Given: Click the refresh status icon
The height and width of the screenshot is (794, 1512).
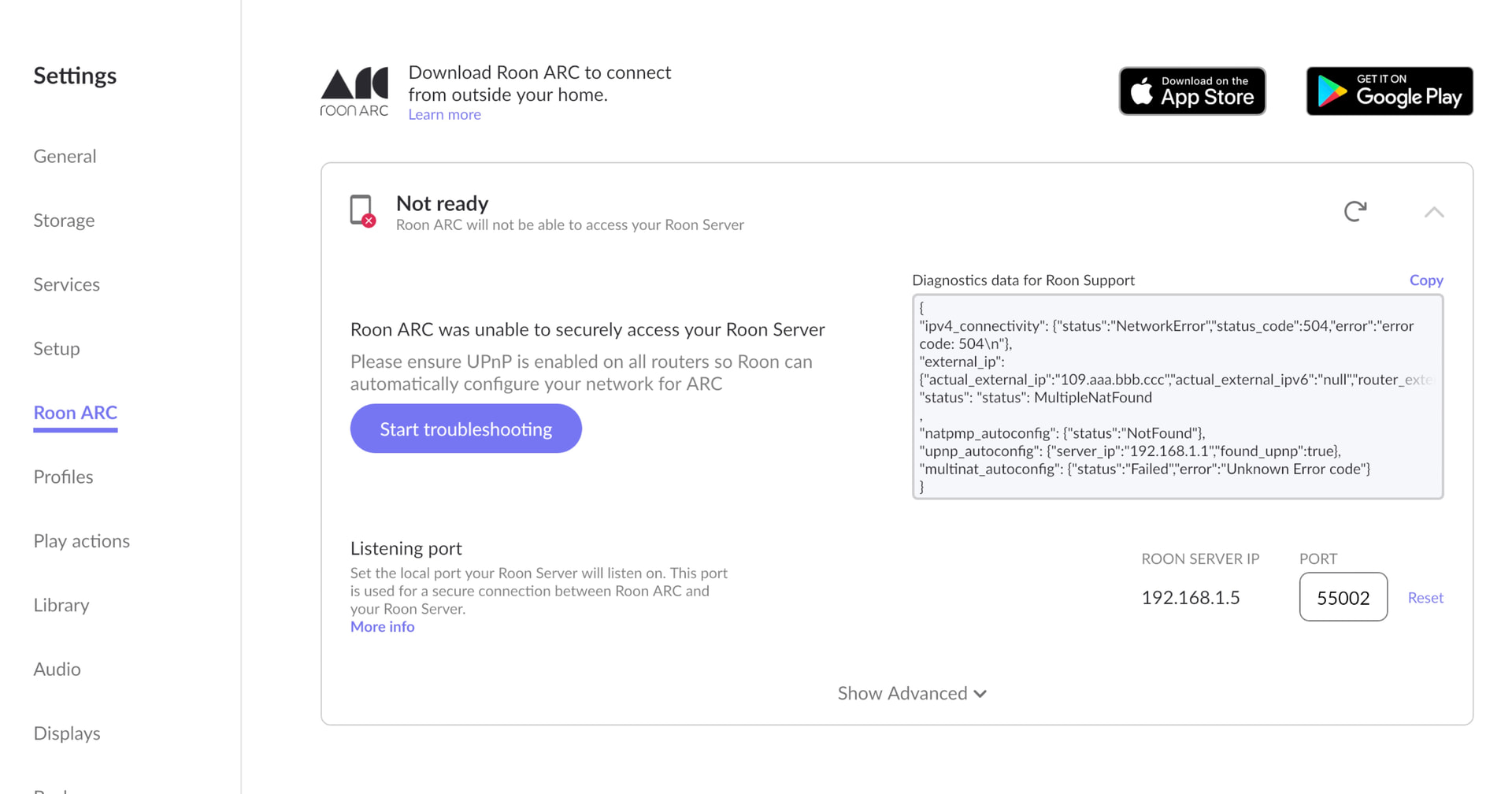Looking at the screenshot, I should (x=1355, y=211).
